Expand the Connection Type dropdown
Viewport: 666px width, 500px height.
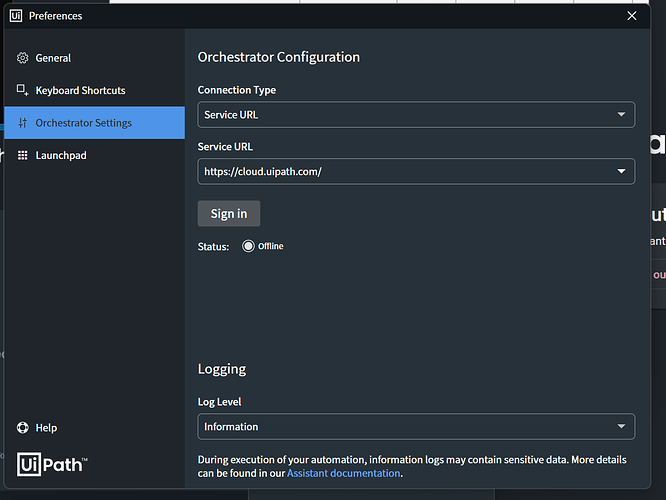(621, 115)
